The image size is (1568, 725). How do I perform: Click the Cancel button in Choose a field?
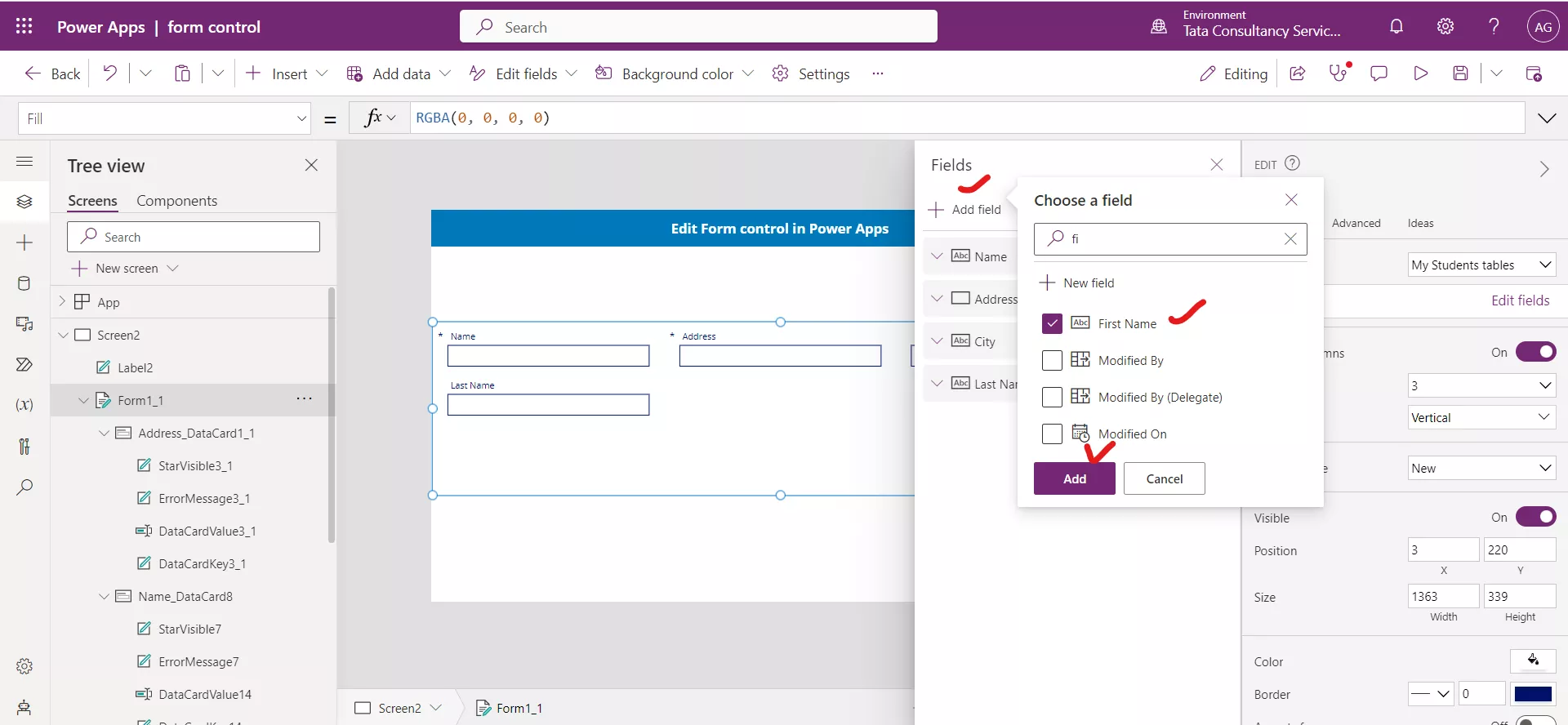click(x=1164, y=478)
